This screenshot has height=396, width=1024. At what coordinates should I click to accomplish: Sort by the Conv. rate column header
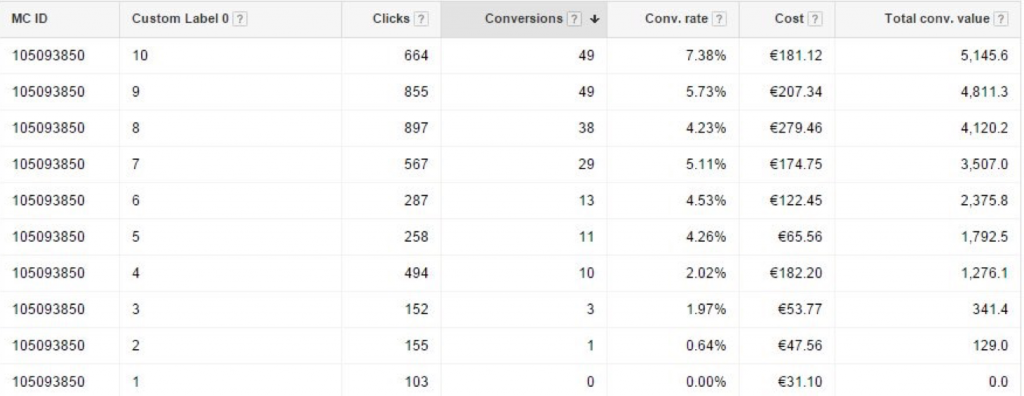point(676,19)
